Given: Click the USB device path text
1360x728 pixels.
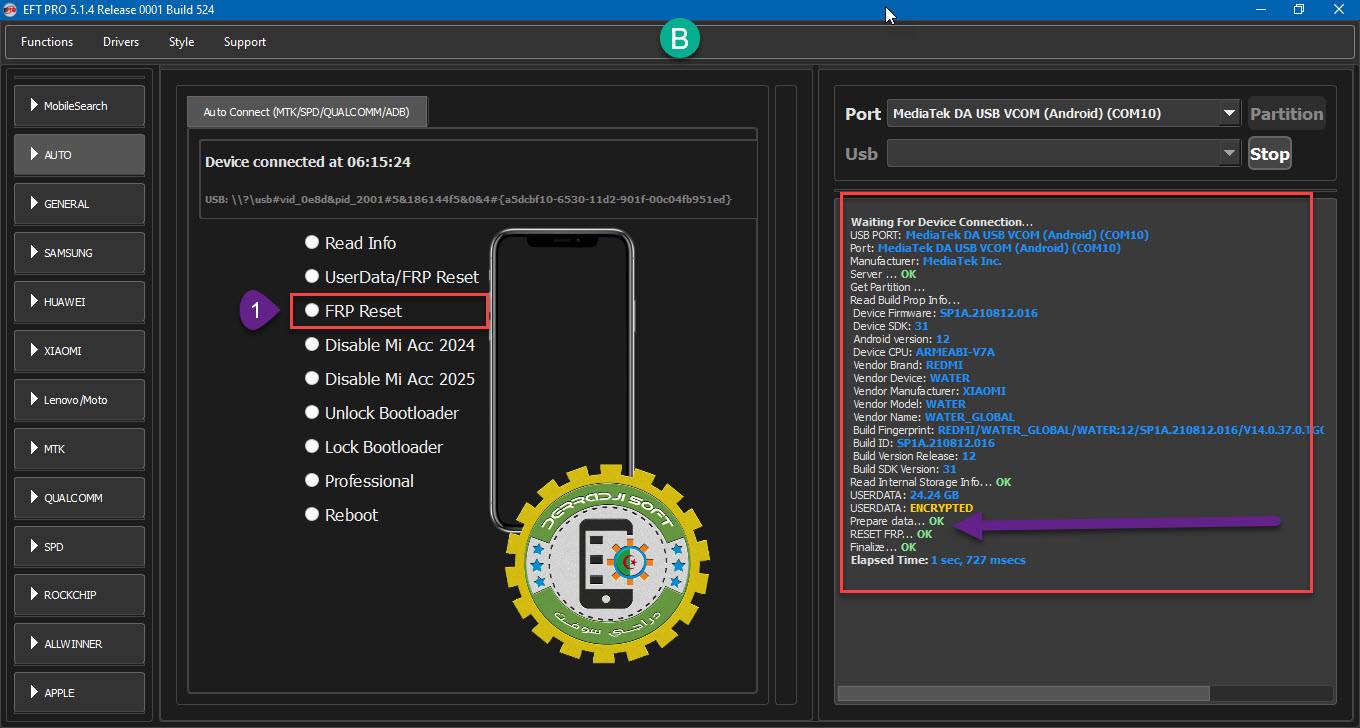Looking at the screenshot, I should [x=468, y=199].
